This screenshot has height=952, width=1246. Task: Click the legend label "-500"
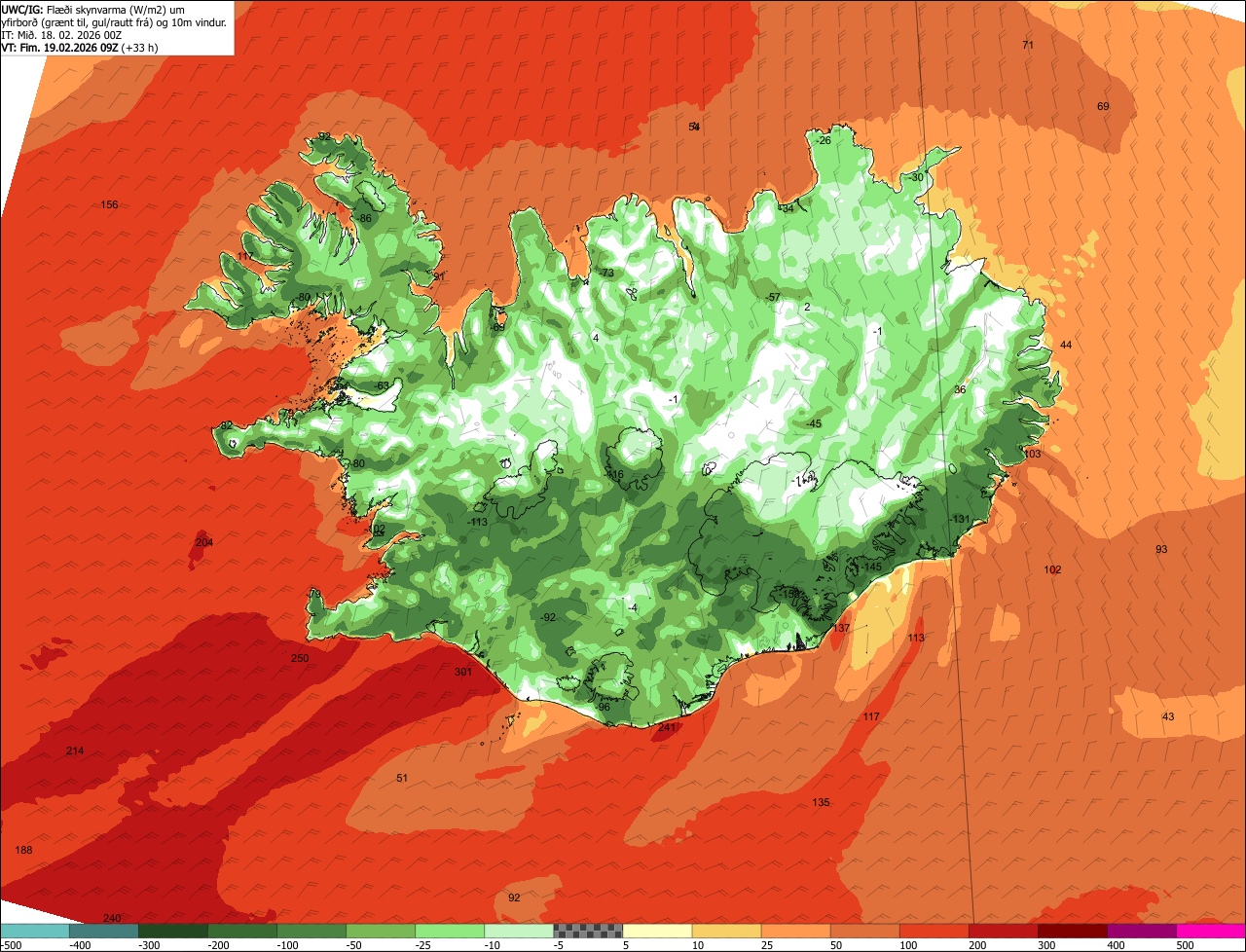click(12, 944)
